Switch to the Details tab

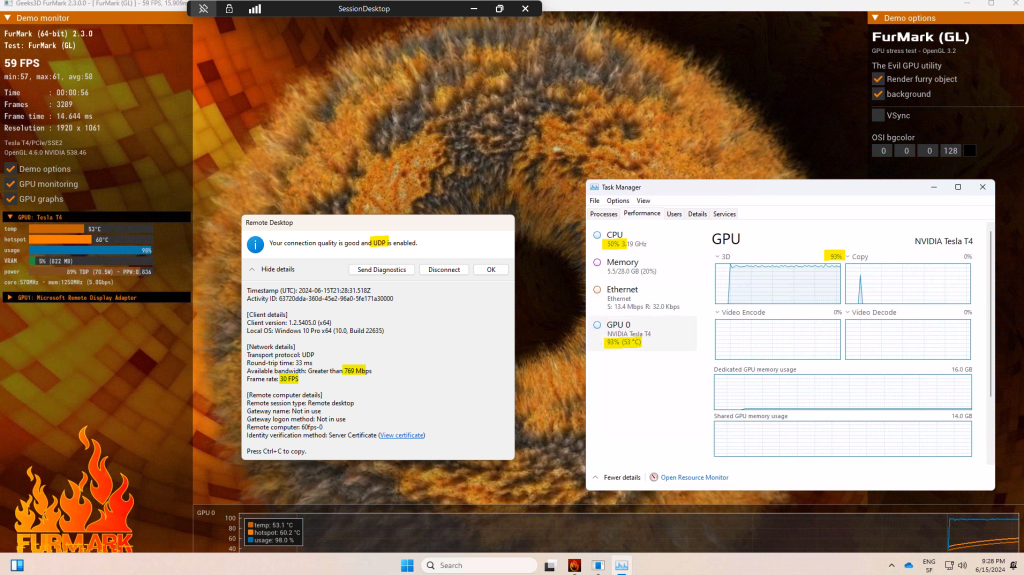pos(697,214)
